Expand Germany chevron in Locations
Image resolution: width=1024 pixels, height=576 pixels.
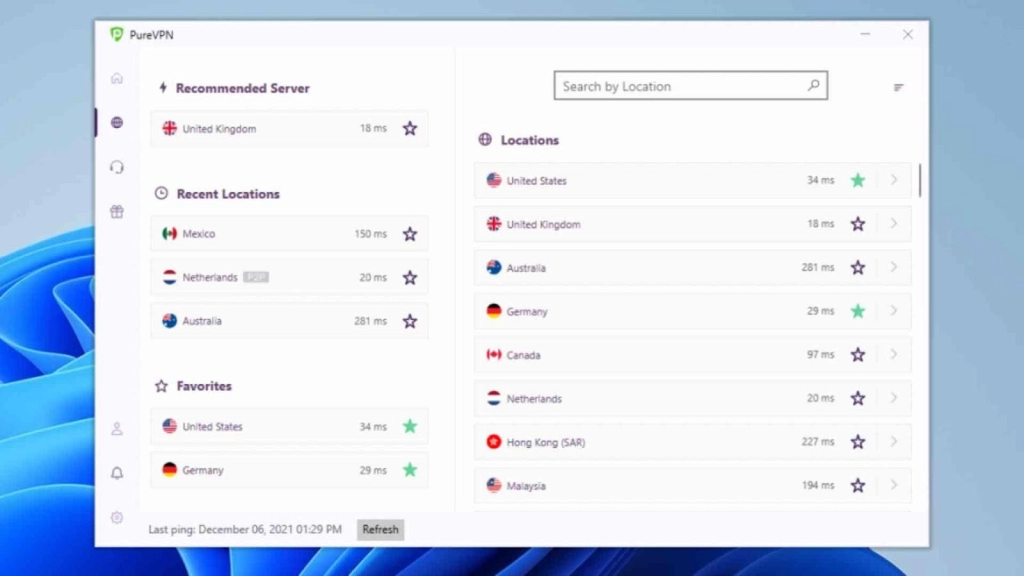coord(894,311)
